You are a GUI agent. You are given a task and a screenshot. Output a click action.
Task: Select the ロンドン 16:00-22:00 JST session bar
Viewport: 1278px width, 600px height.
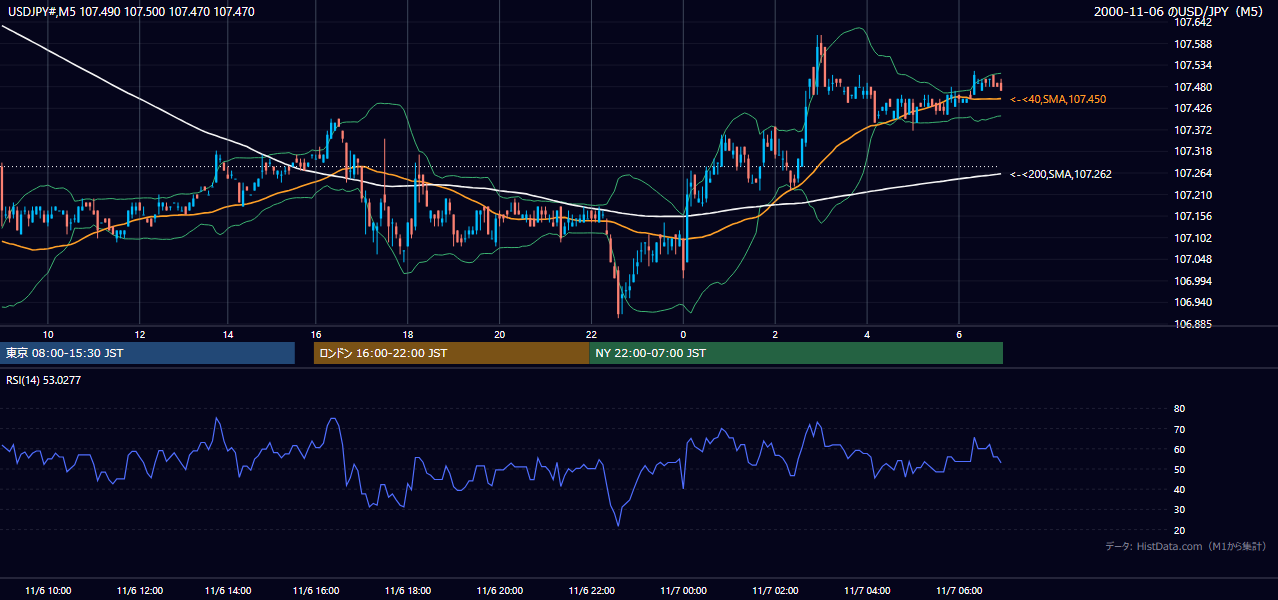[x=451, y=353]
